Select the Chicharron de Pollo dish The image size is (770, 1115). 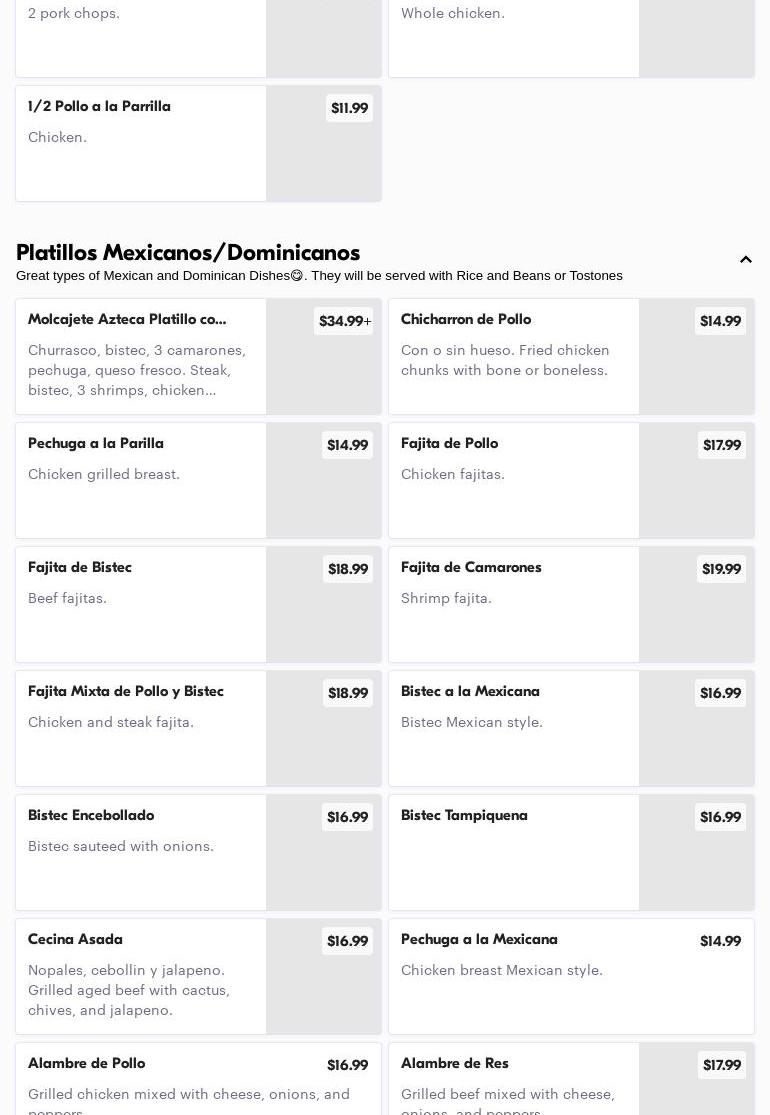tap(466, 320)
